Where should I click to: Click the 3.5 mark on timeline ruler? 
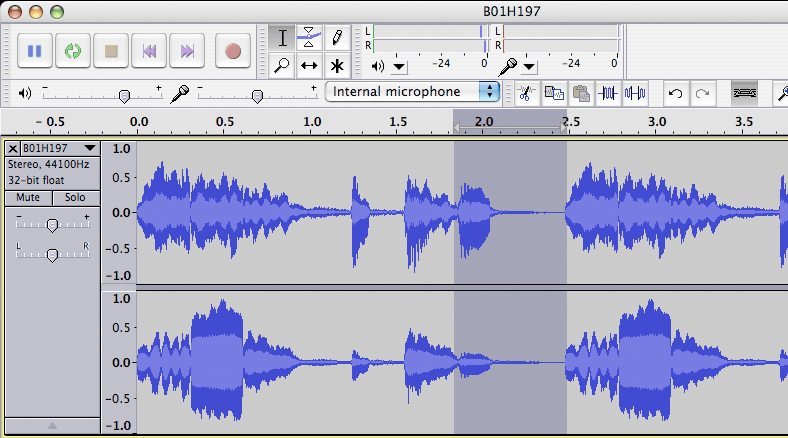click(744, 122)
